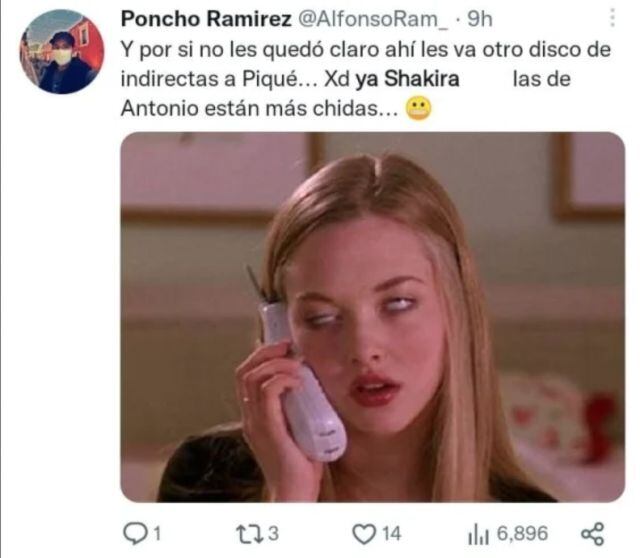Click the bold 'ya Shakira' text
640x558 pixels.
pyautogui.click(x=407, y=78)
